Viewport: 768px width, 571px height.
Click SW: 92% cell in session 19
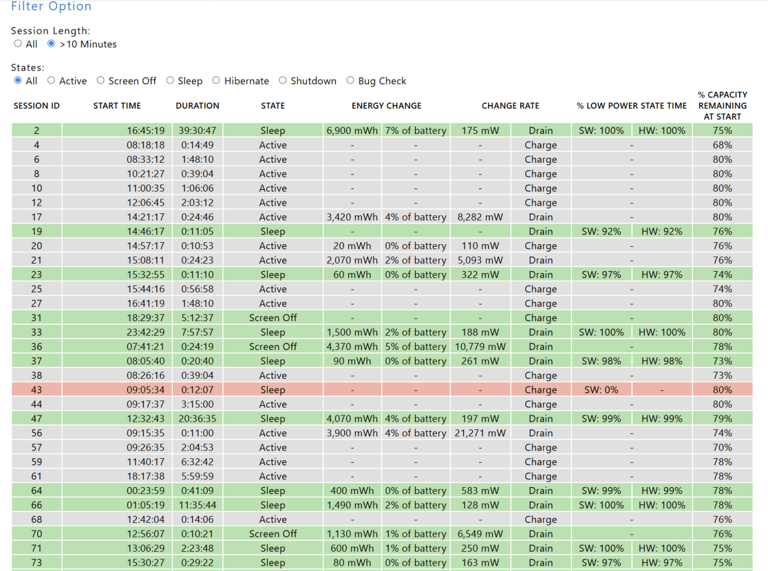click(x=601, y=231)
